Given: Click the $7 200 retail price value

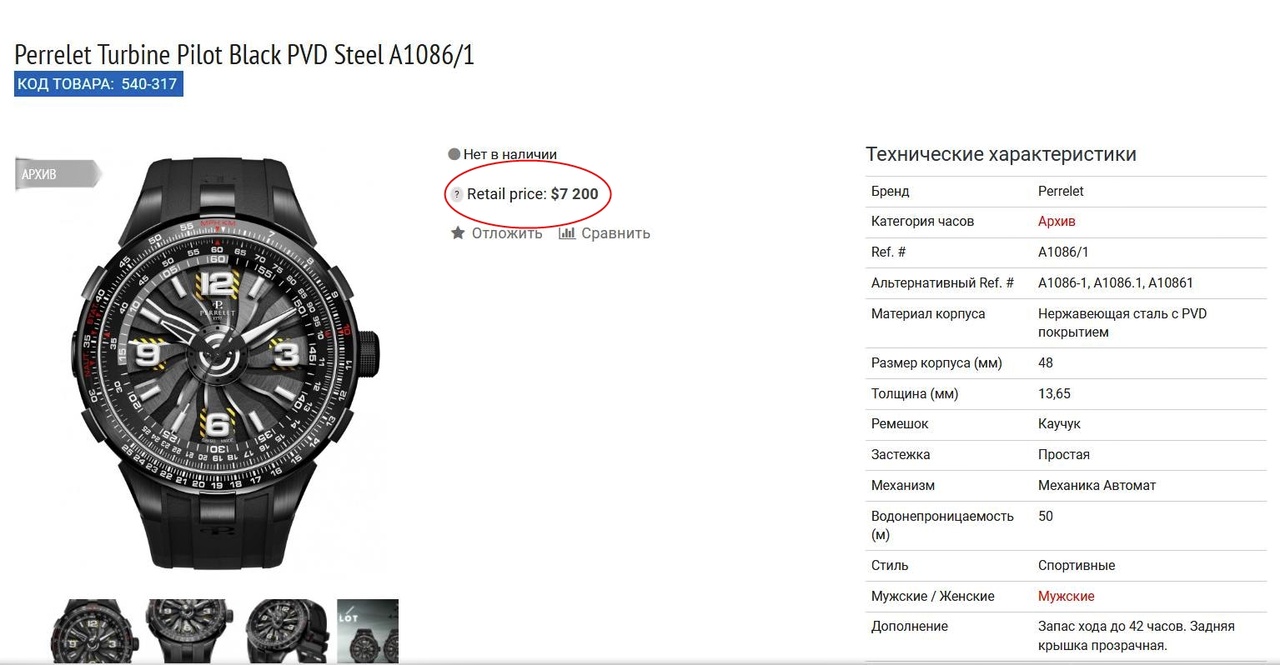Looking at the screenshot, I should [574, 194].
